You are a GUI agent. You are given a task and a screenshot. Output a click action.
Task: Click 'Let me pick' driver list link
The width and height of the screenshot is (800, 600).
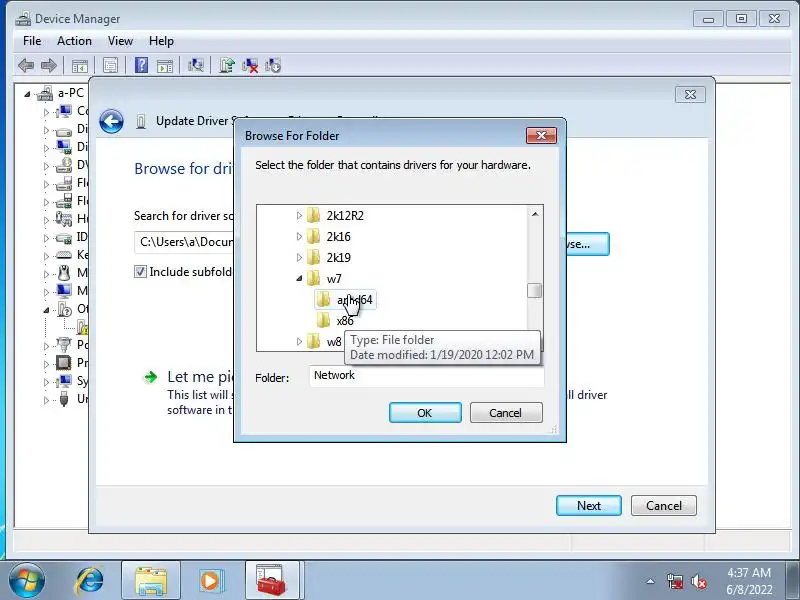coord(201,377)
